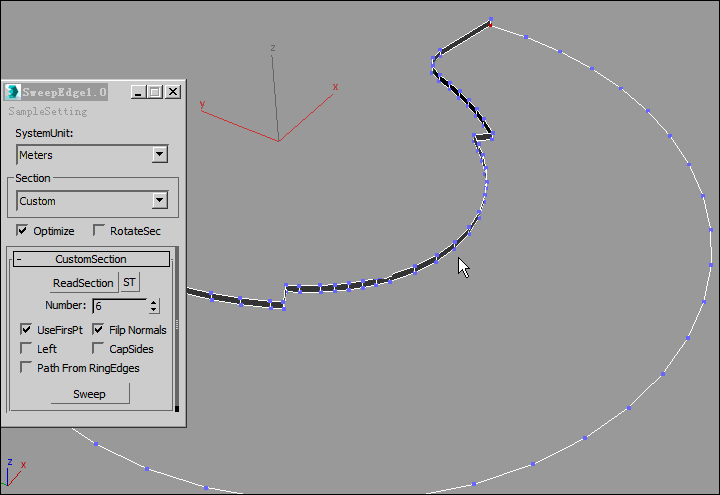Minimize the SweepEdge1.0 window
The height and width of the screenshot is (495, 720).
pyautogui.click(x=139, y=92)
